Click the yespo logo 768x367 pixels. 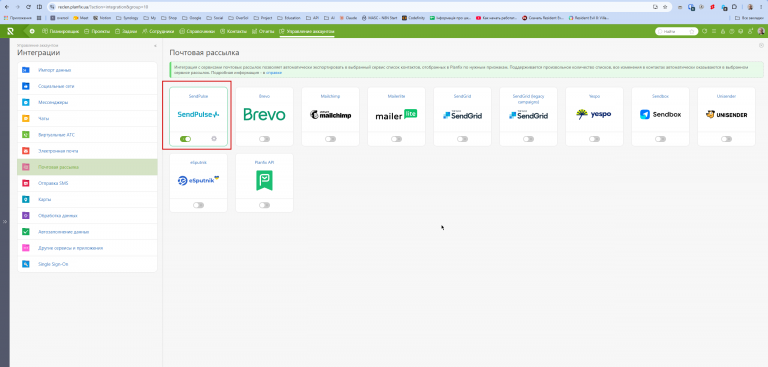(x=594, y=115)
